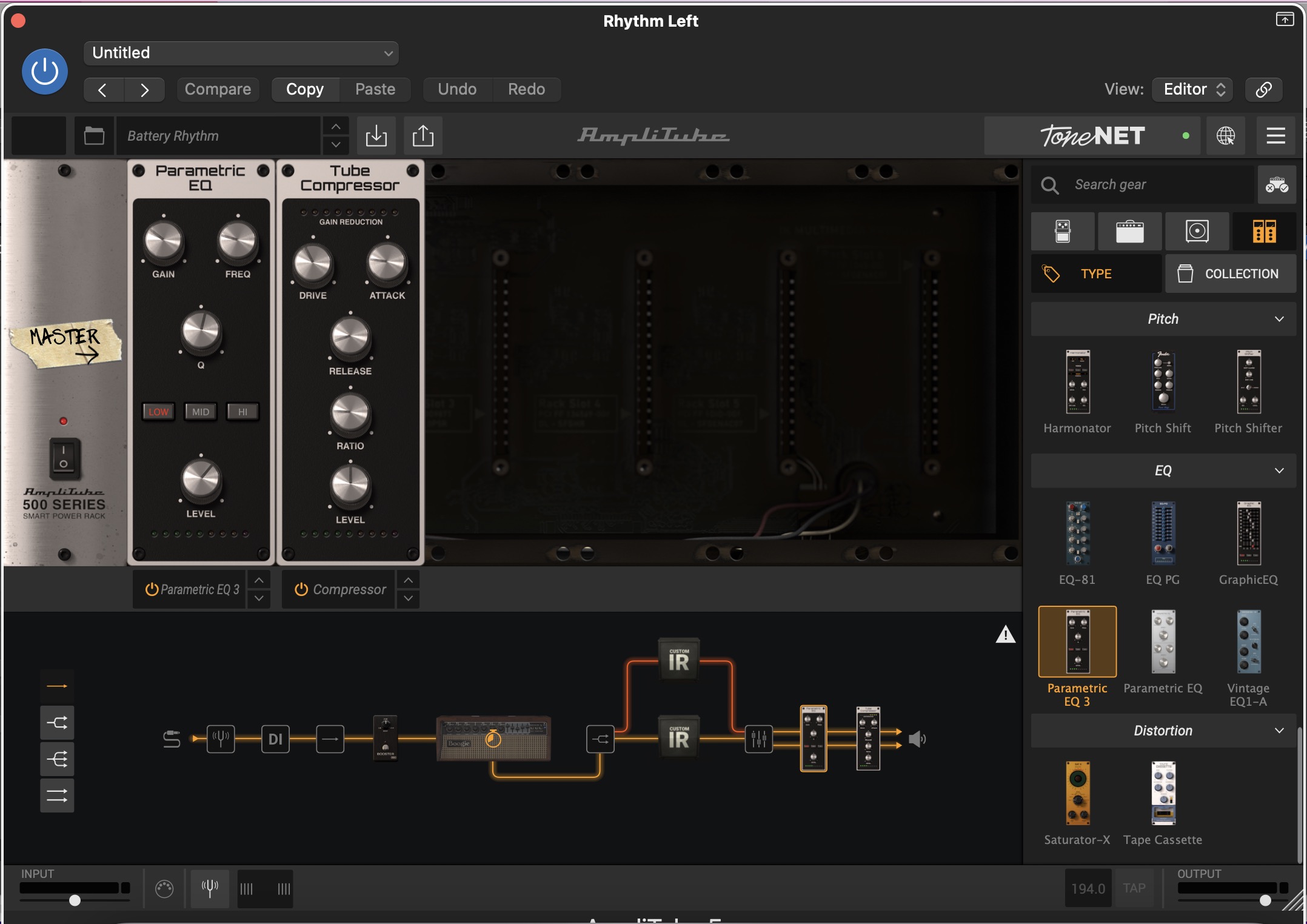Select the Vintage EQ1-A rack unit
The image size is (1307, 924).
click(1248, 658)
